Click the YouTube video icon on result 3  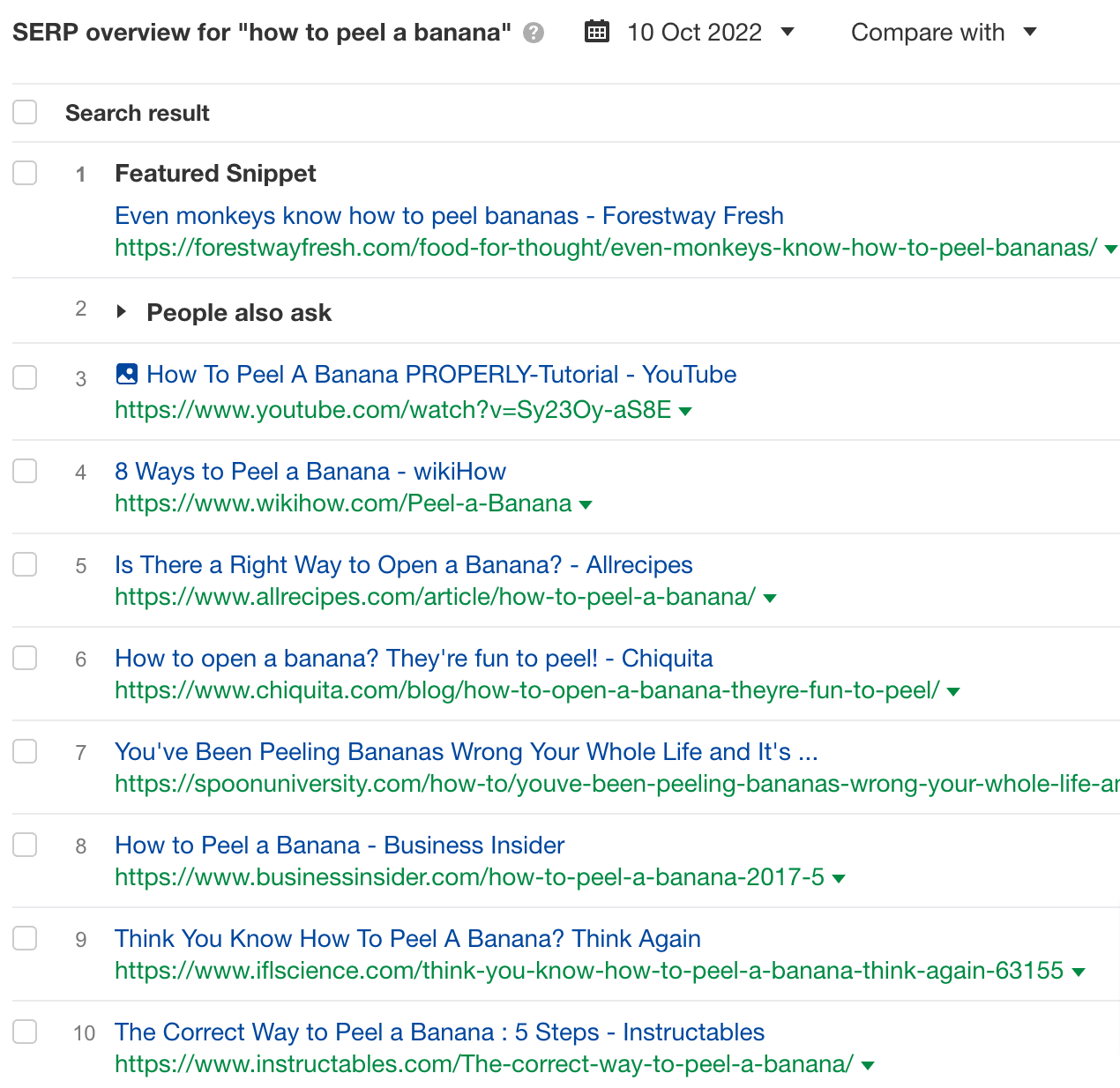coord(126,373)
